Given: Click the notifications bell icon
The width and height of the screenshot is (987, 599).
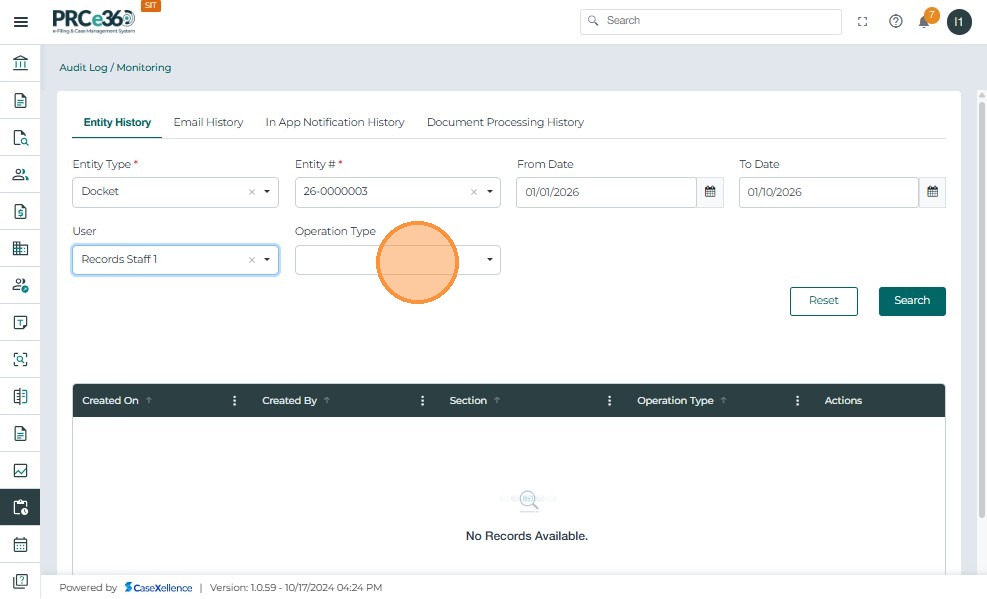Looking at the screenshot, I should coord(924,22).
